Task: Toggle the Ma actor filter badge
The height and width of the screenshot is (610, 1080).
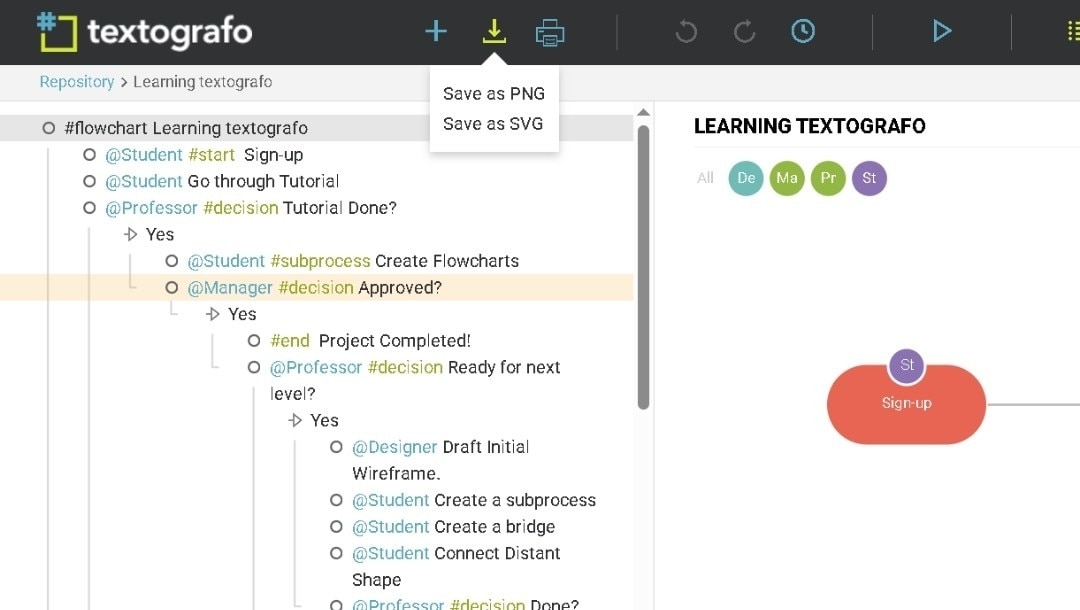Action: [787, 178]
